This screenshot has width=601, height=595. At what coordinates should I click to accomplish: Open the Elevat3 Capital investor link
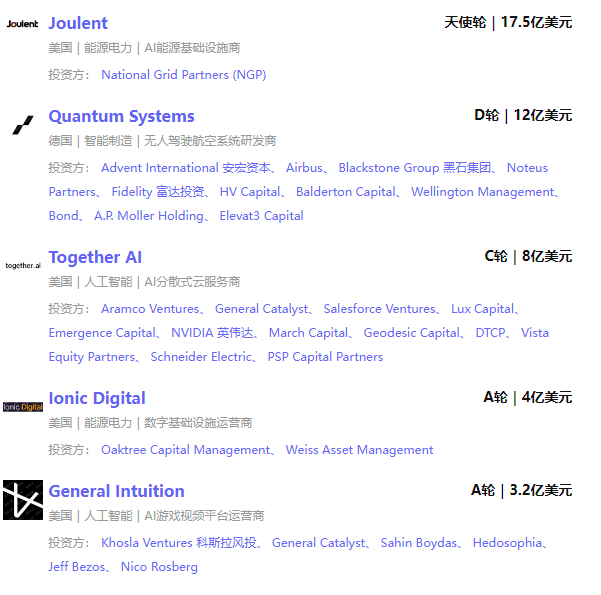pyautogui.click(x=261, y=216)
